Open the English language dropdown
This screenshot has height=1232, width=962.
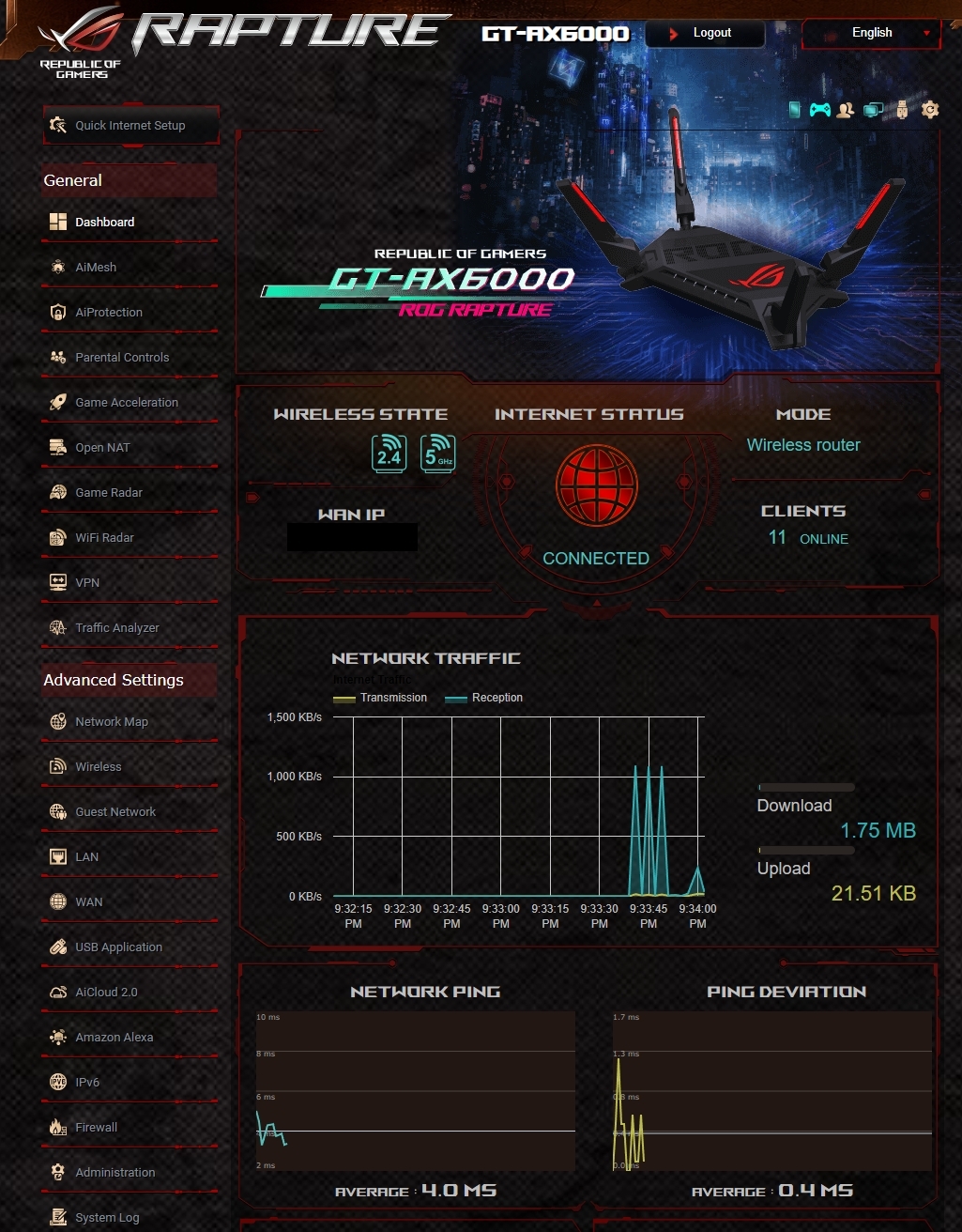click(x=871, y=33)
